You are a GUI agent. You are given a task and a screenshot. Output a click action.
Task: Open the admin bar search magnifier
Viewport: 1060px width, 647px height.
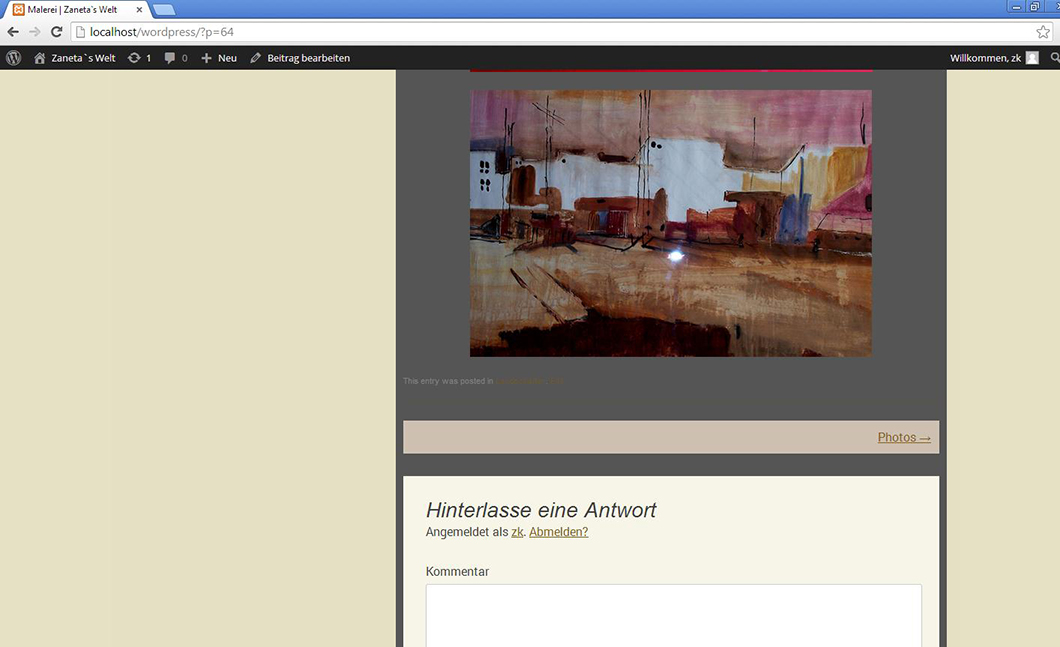pyautogui.click(x=1055, y=58)
